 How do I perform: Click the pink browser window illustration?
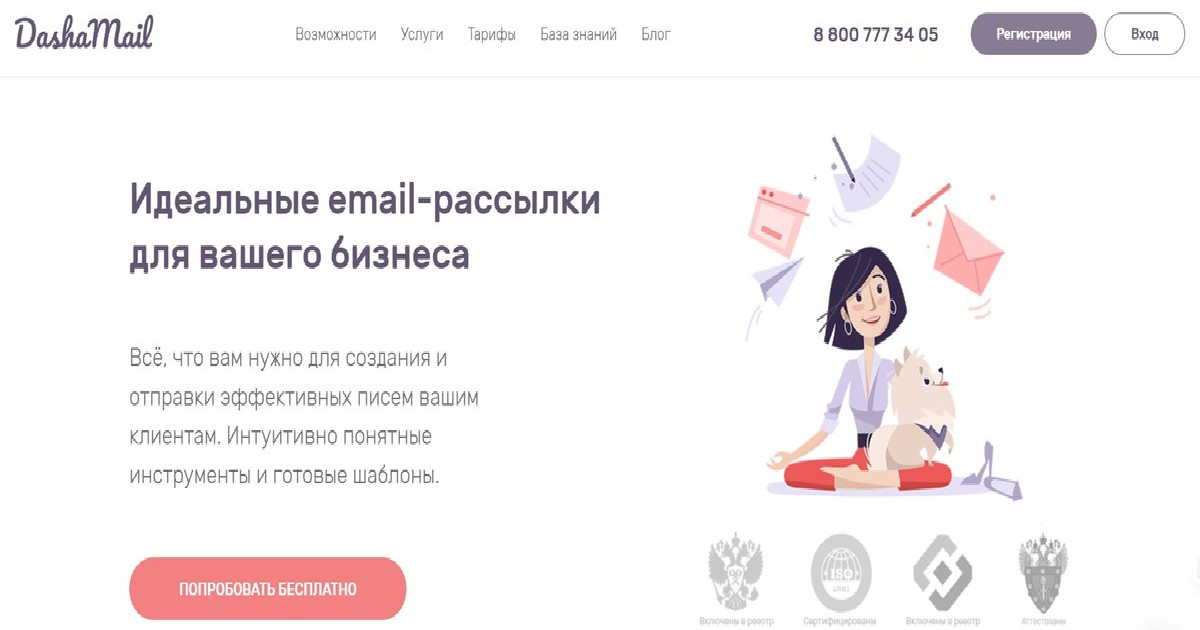779,221
